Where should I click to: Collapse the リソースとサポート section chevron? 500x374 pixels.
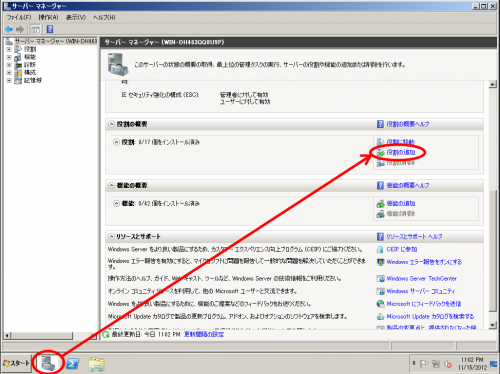tap(111, 237)
